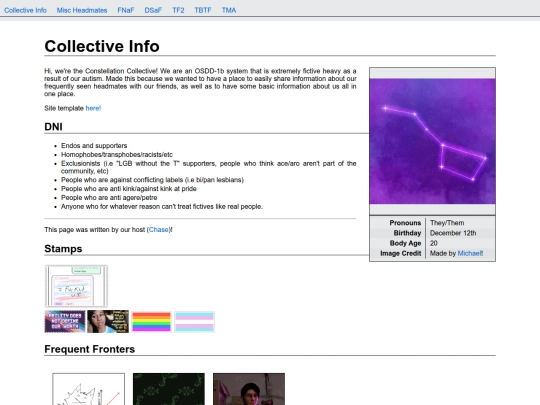Select the DSaF navigation link
The width and height of the screenshot is (540, 405).
click(x=153, y=10)
